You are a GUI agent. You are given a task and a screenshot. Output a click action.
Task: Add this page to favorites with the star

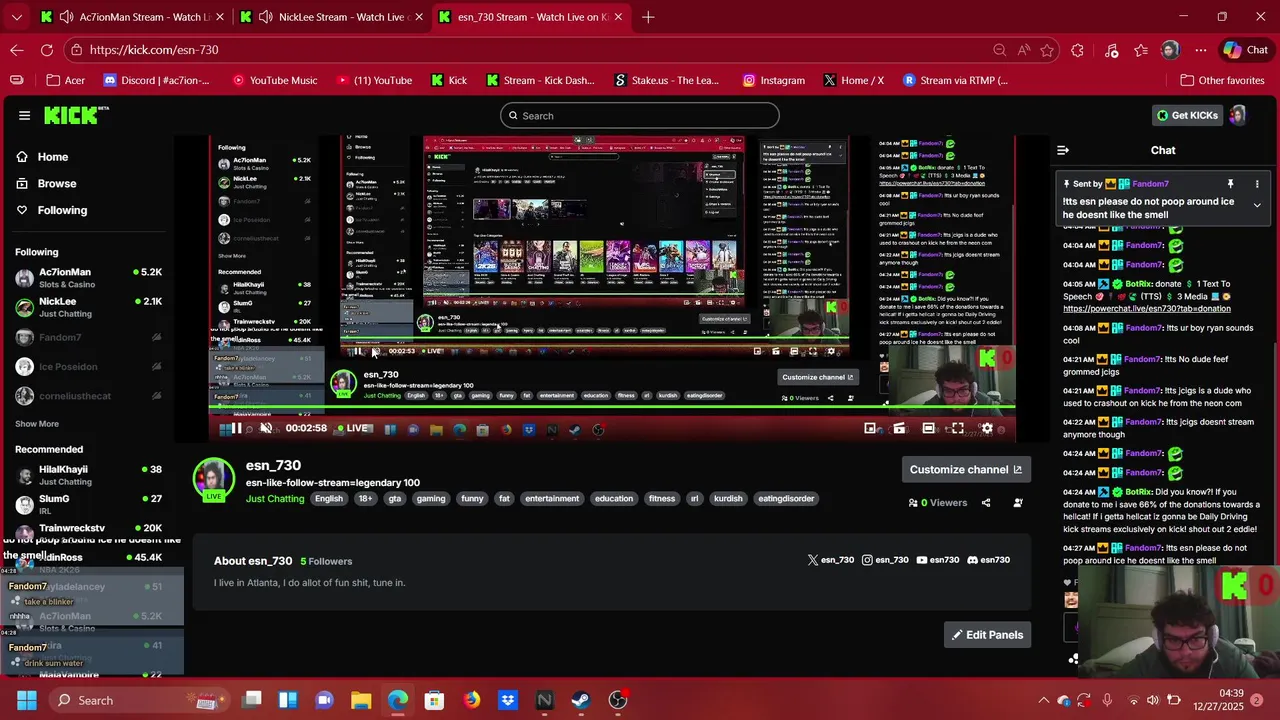tap(1047, 50)
